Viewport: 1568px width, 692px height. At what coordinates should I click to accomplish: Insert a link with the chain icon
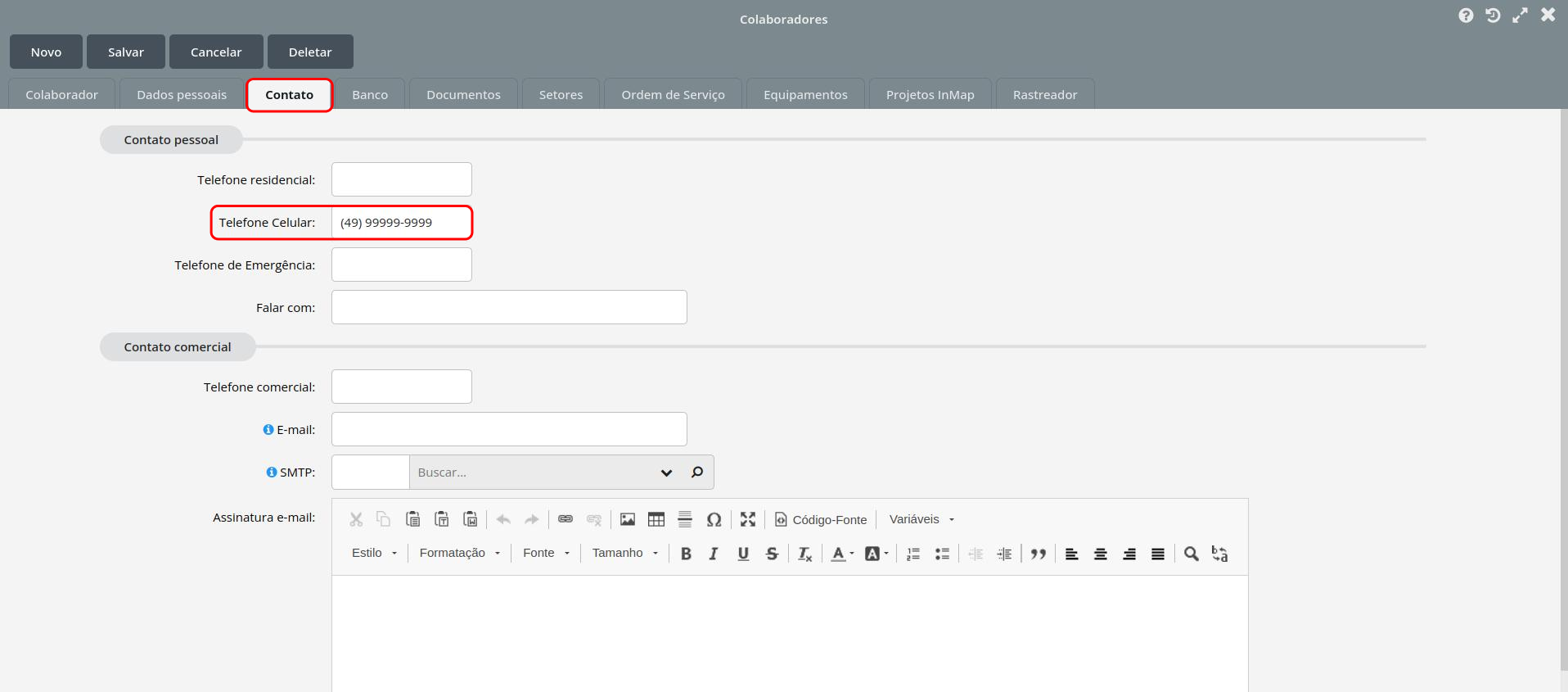click(565, 519)
